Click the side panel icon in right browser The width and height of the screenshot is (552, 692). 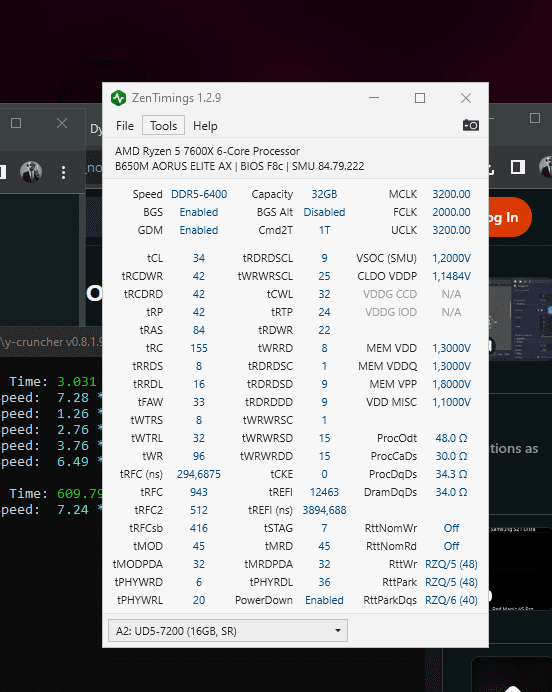coord(518,167)
